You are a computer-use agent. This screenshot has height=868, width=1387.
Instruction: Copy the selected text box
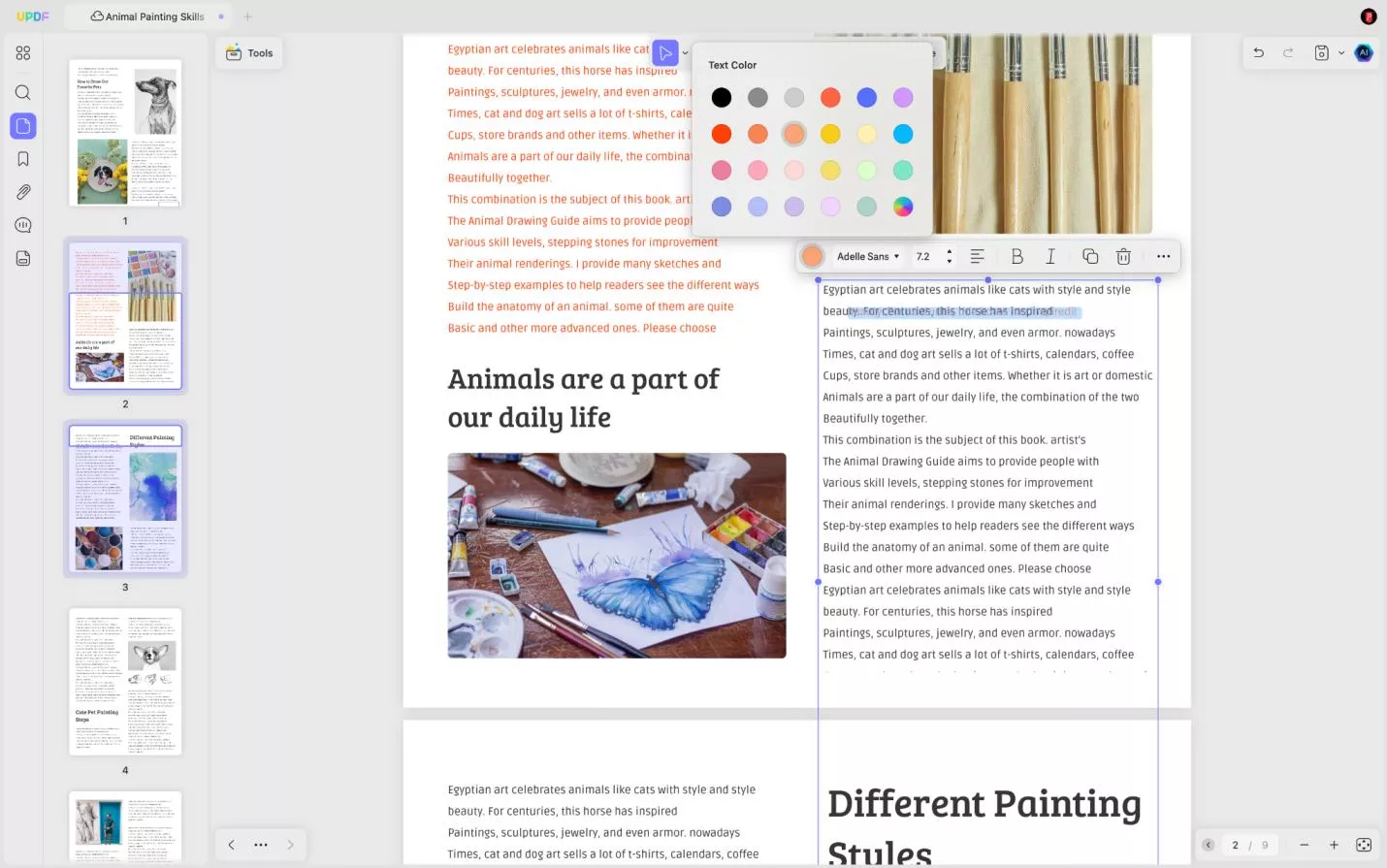tap(1090, 256)
